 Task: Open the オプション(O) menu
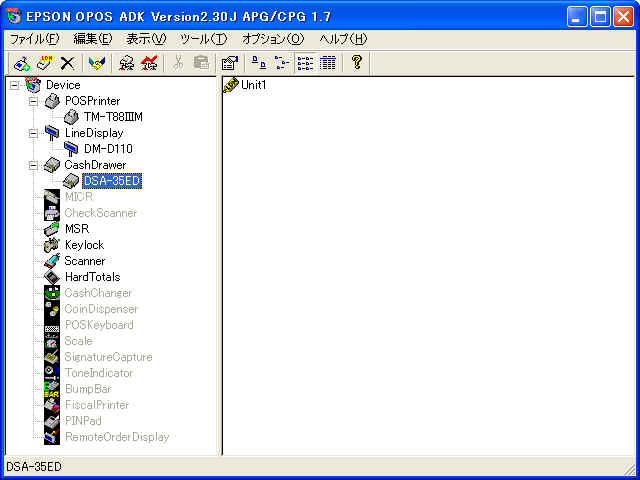tap(273, 39)
